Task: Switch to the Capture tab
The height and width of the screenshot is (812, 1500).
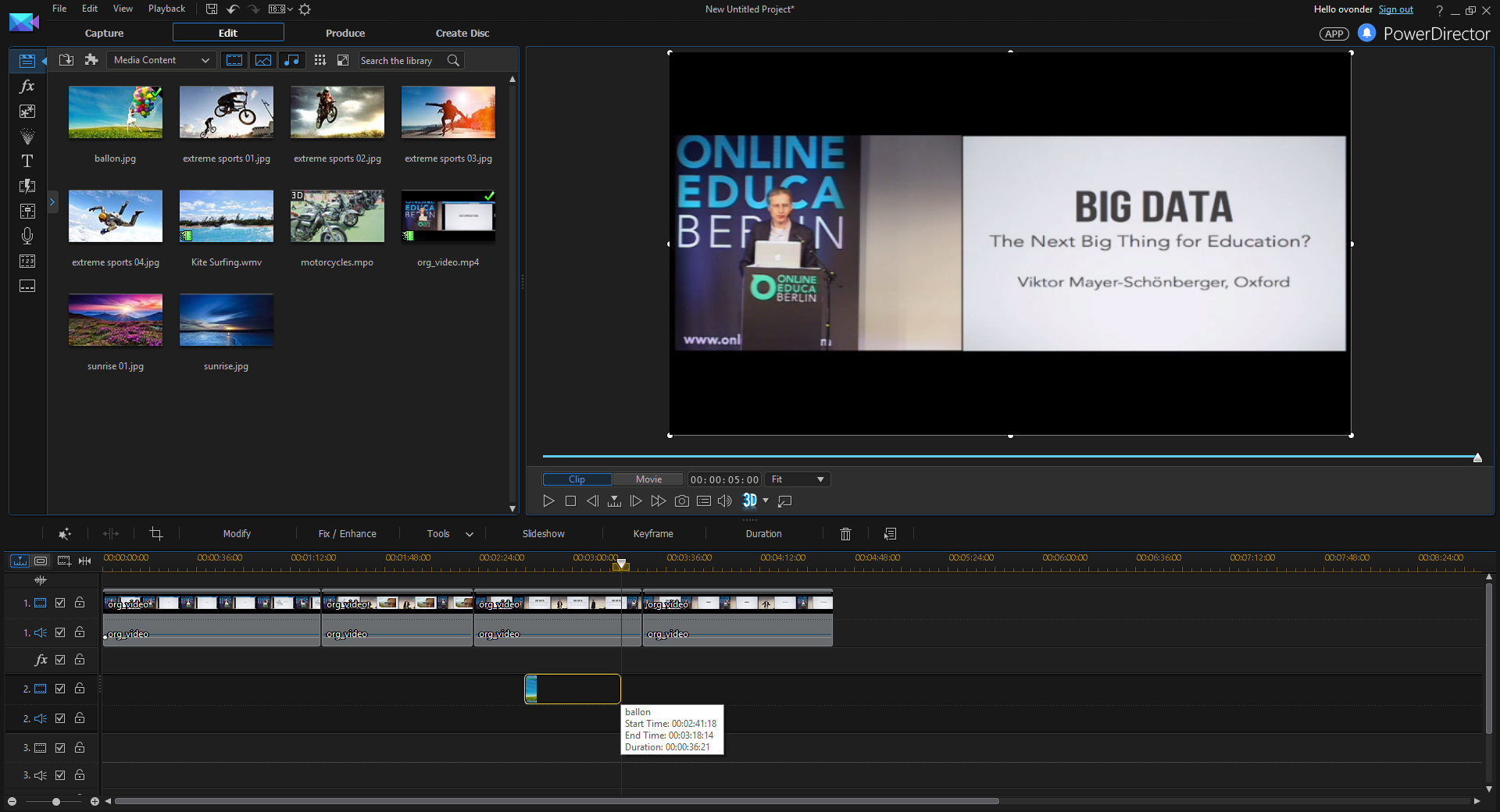Action: click(x=104, y=33)
